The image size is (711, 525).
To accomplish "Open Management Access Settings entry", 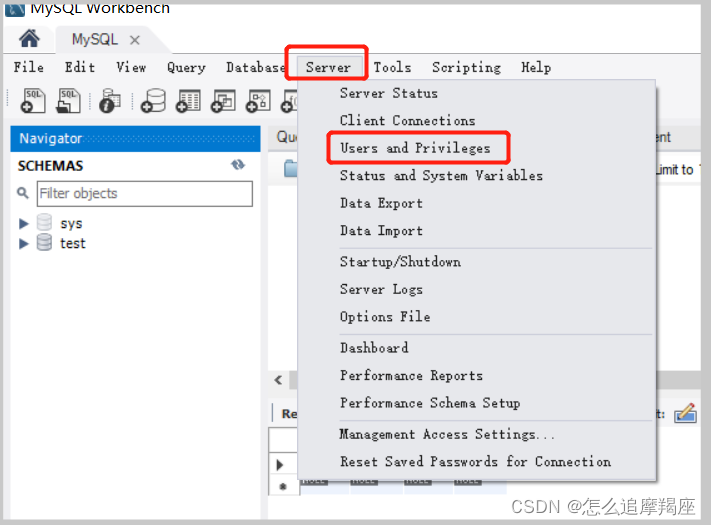I will 446,434.
